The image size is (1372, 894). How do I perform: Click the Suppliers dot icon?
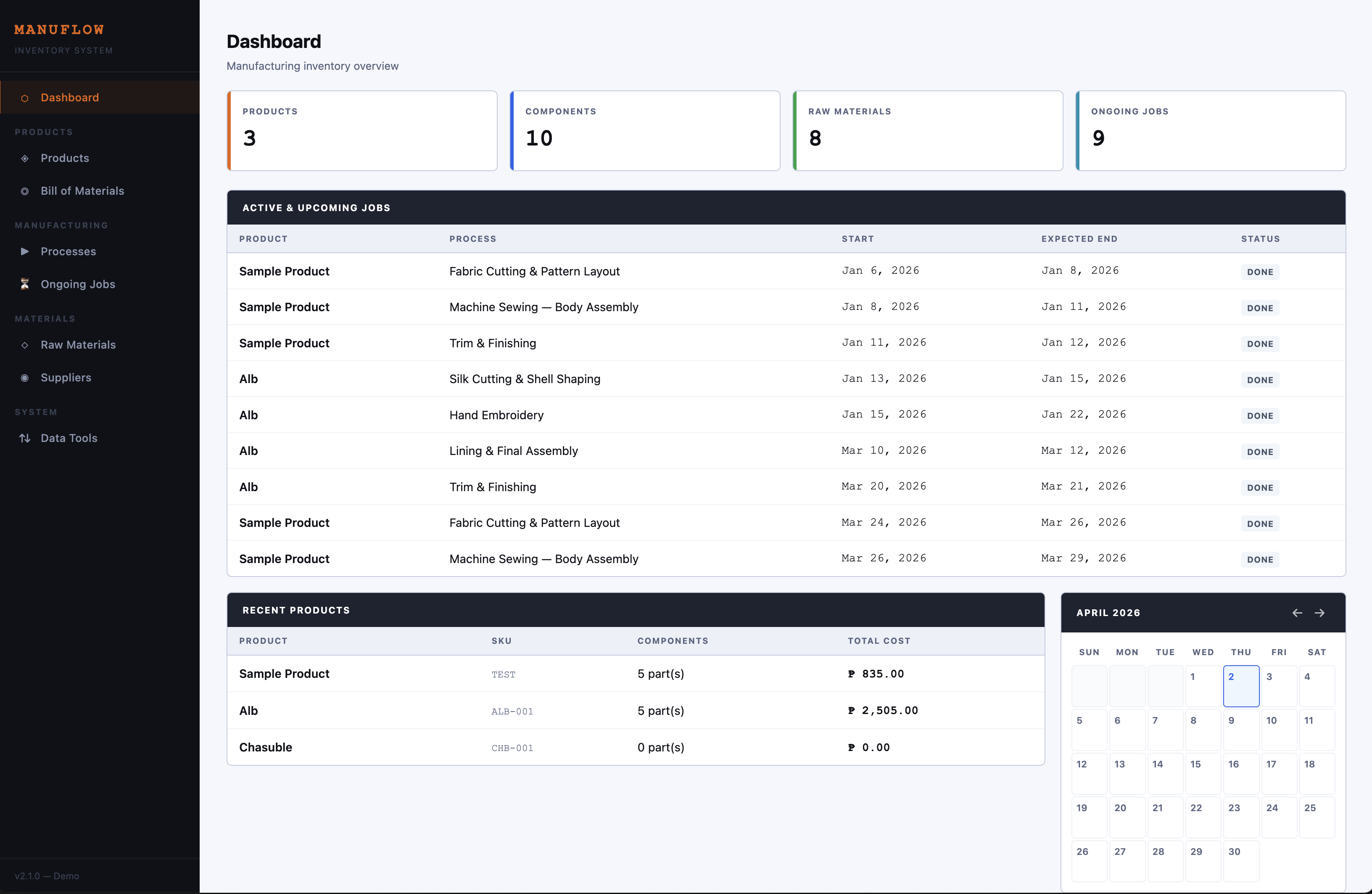pyautogui.click(x=25, y=378)
